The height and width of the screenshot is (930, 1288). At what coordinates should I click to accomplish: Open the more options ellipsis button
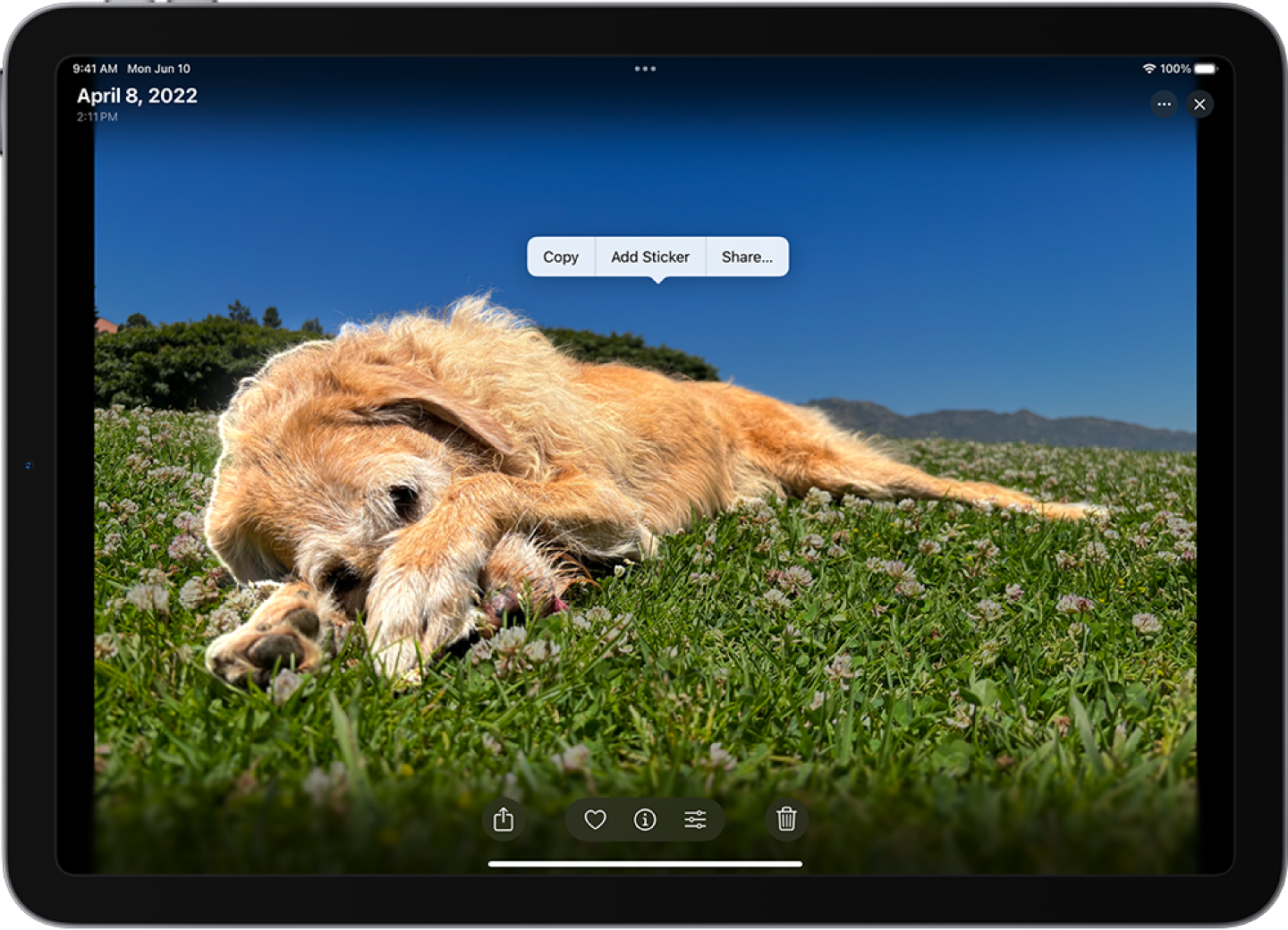coord(1164,105)
